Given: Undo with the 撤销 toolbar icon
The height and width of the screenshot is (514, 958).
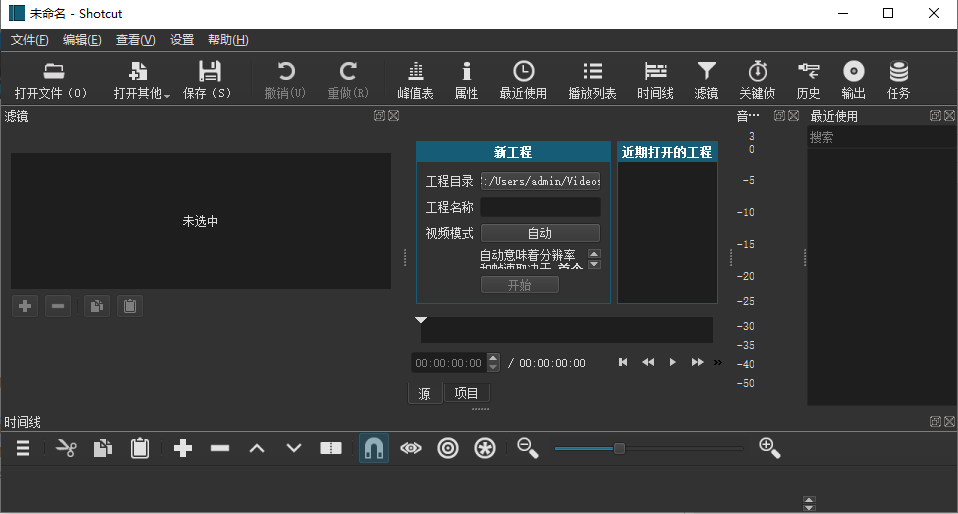Looking at the screenshot, I should coord(285,80).
